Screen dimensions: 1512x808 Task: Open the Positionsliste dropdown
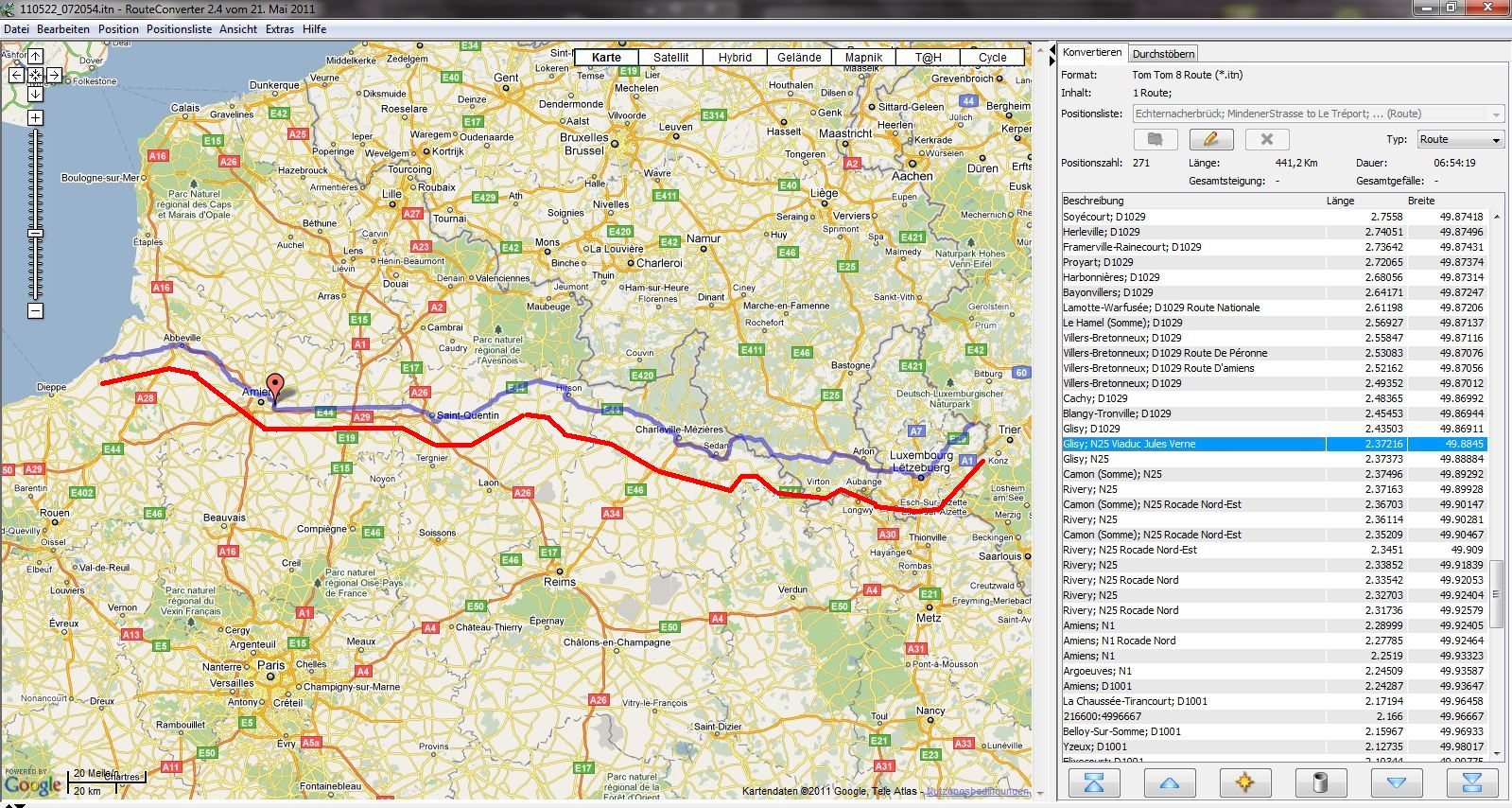click(x=1318, y=114)
